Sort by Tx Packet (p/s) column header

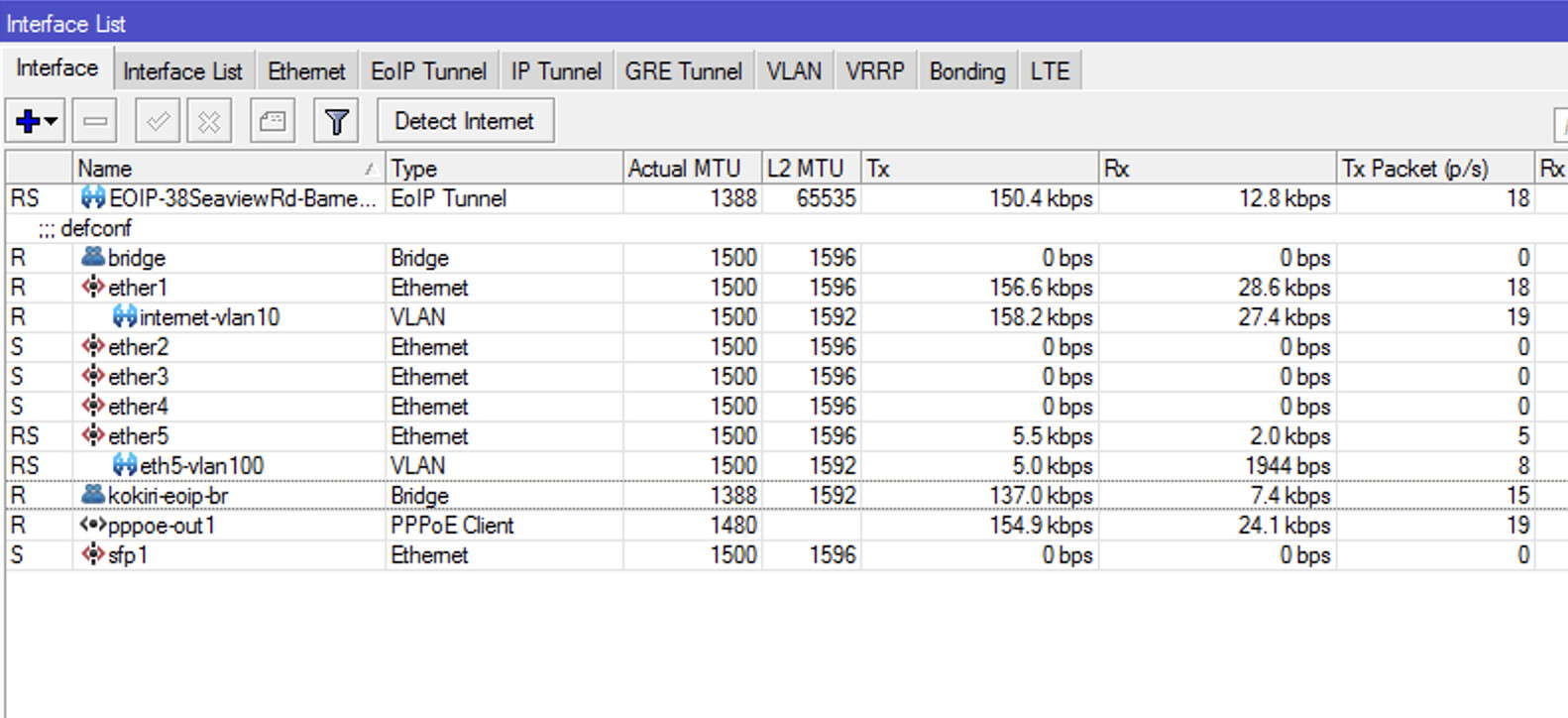coord(1434,169)
